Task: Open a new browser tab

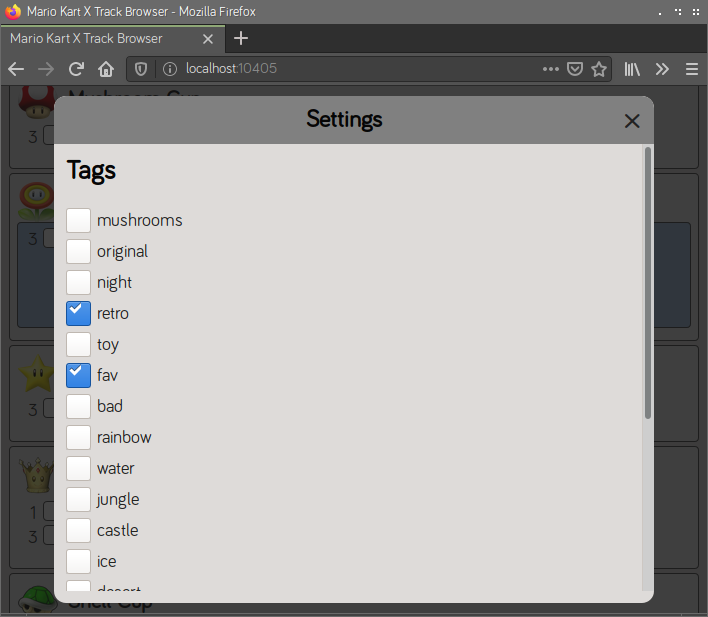Action: click(241, 38)
